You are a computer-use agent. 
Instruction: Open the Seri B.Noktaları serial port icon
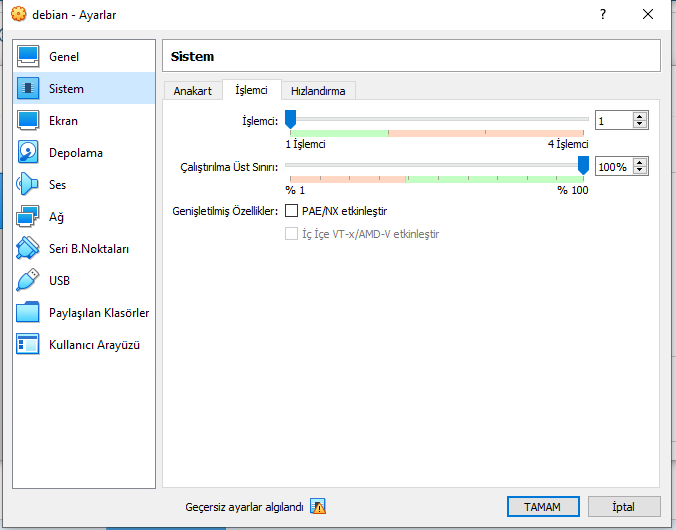tap(28, 248)
